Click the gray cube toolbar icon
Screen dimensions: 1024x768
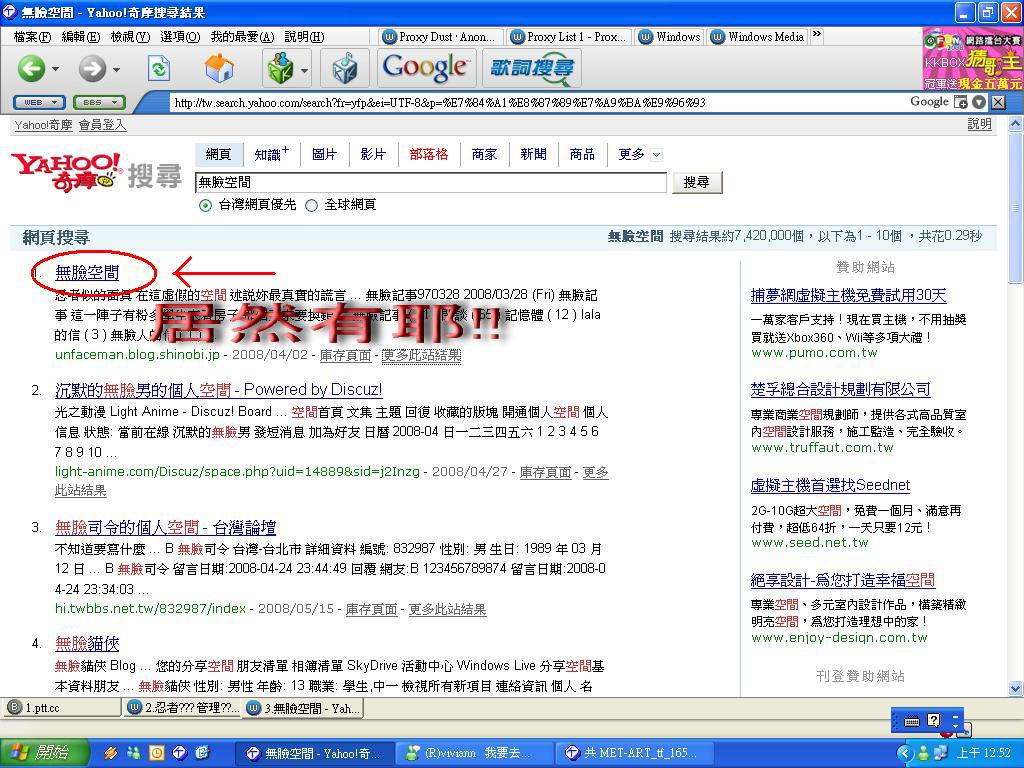(345, 68)
